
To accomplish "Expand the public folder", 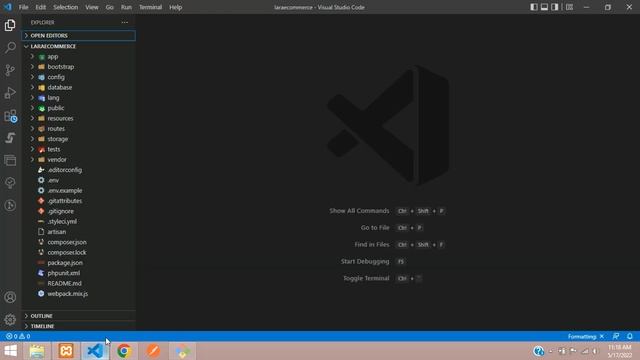I will point(78,108).
